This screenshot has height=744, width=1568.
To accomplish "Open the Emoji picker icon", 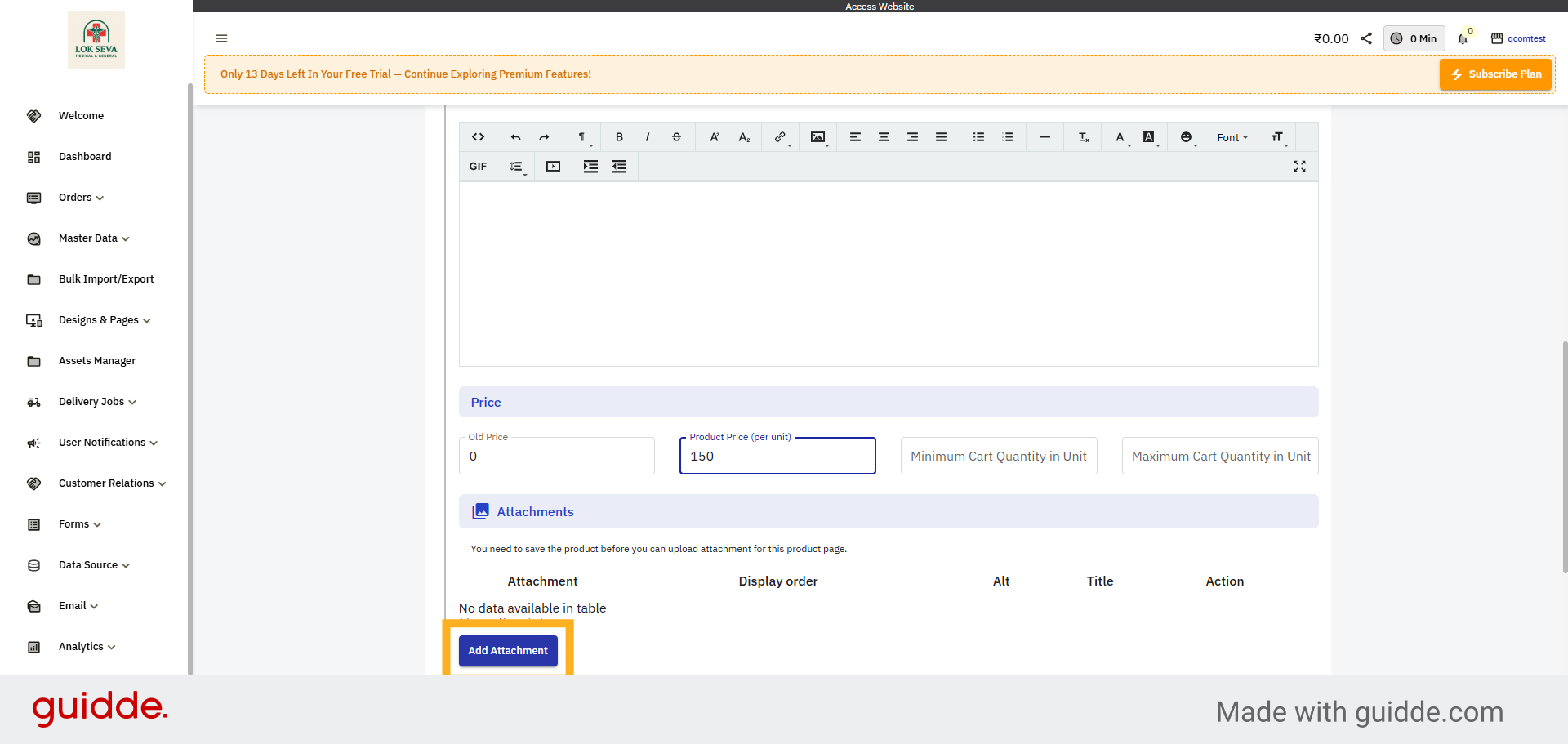I will (1187, 137).
